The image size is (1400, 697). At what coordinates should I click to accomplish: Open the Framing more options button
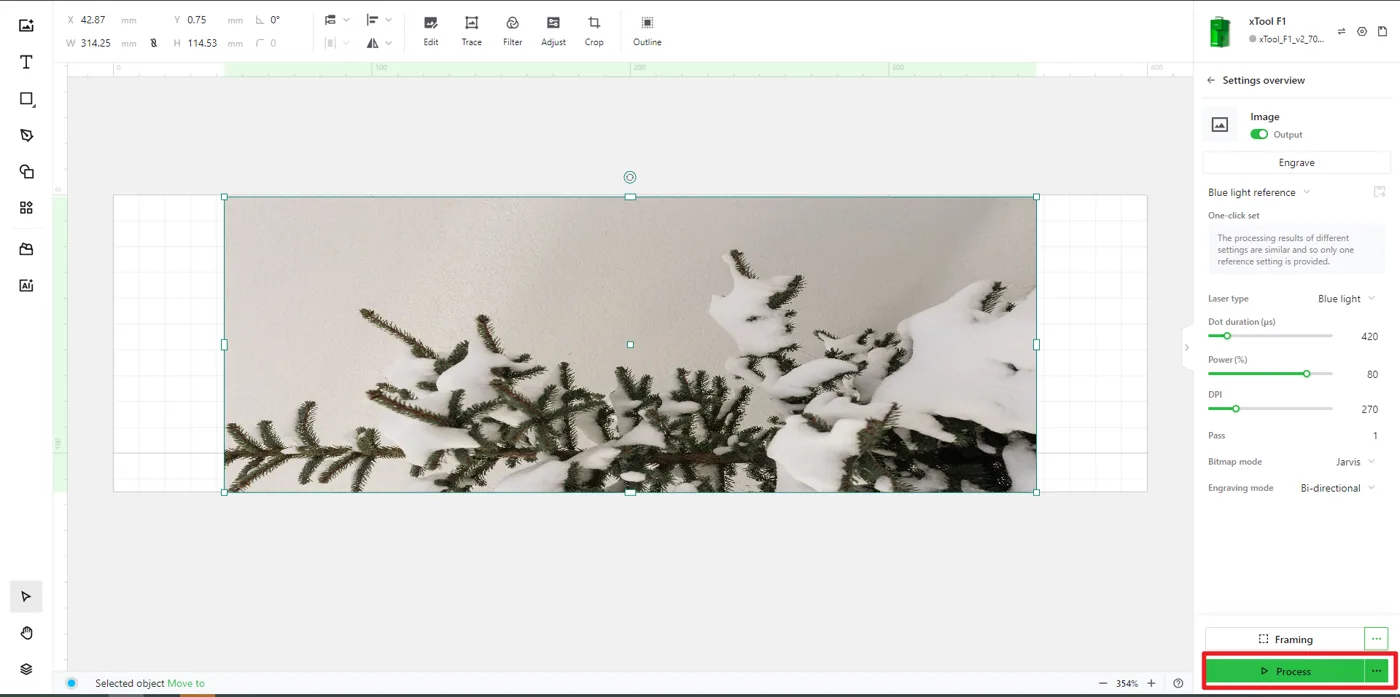click(1376, 639)
